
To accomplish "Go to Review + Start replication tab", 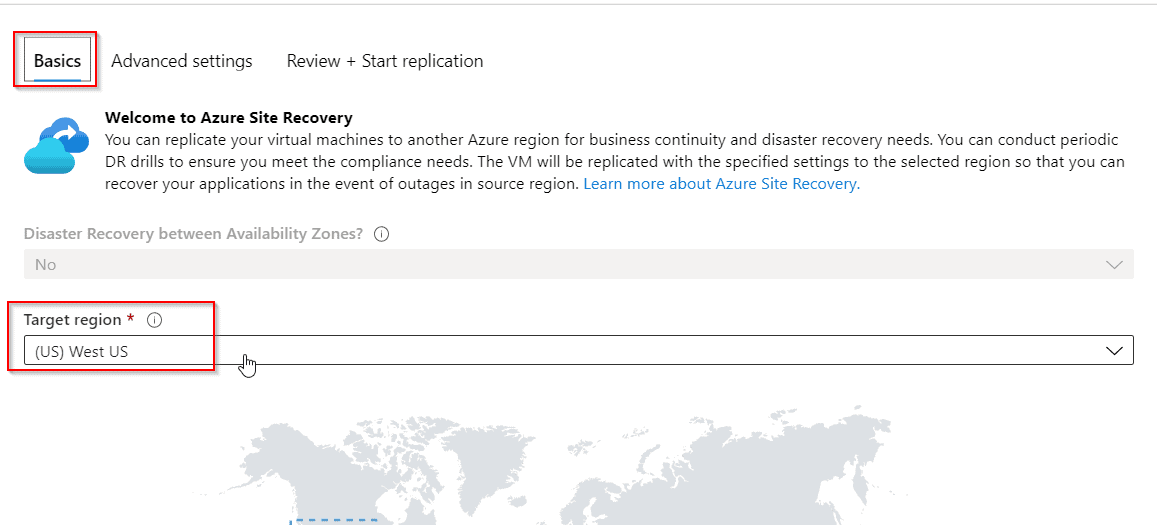I will click(x=384, y=61).
